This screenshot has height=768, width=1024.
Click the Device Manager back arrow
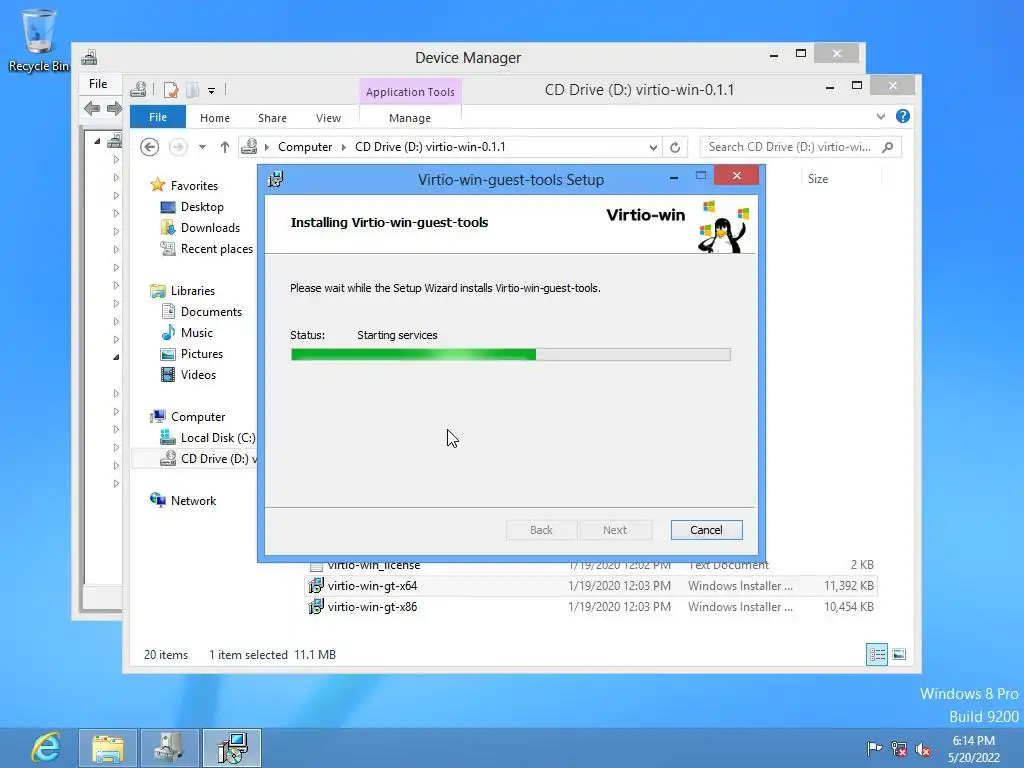click(92, 108)
